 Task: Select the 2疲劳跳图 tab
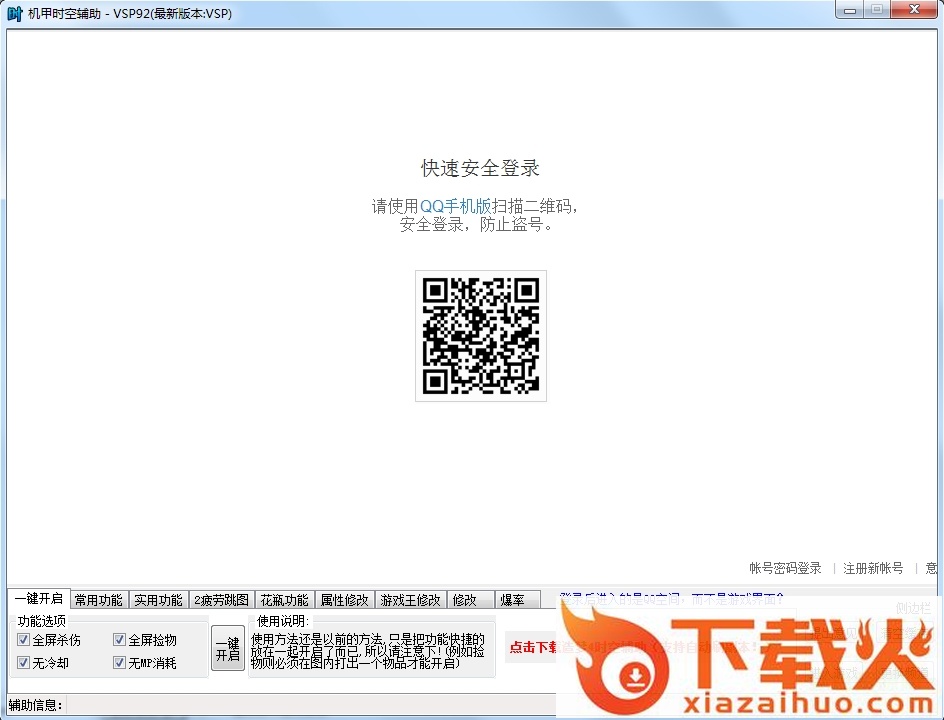[x=222, y=600]
